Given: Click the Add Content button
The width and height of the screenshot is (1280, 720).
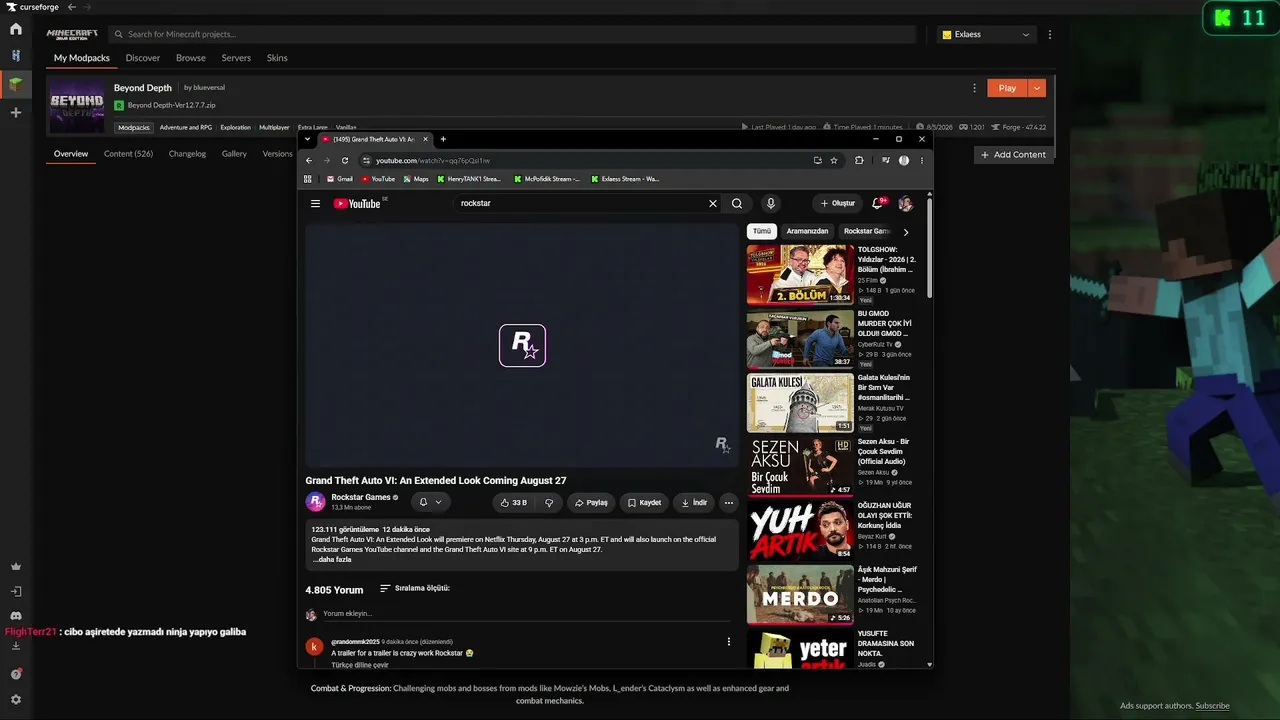Looking at the screenshot, I should pyautogui.click(x=1013, y=155).
